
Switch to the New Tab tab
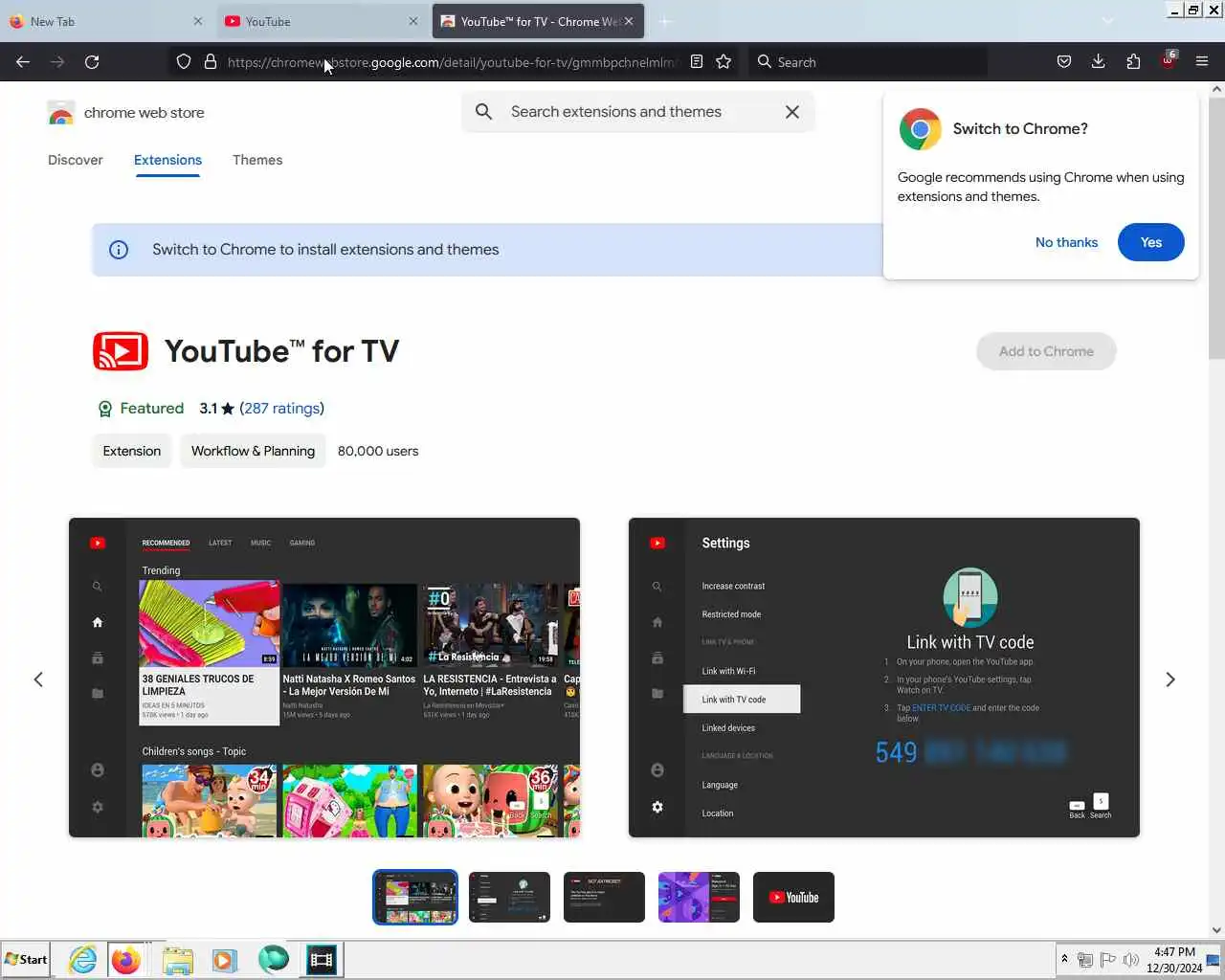click(x=105, y=21)
